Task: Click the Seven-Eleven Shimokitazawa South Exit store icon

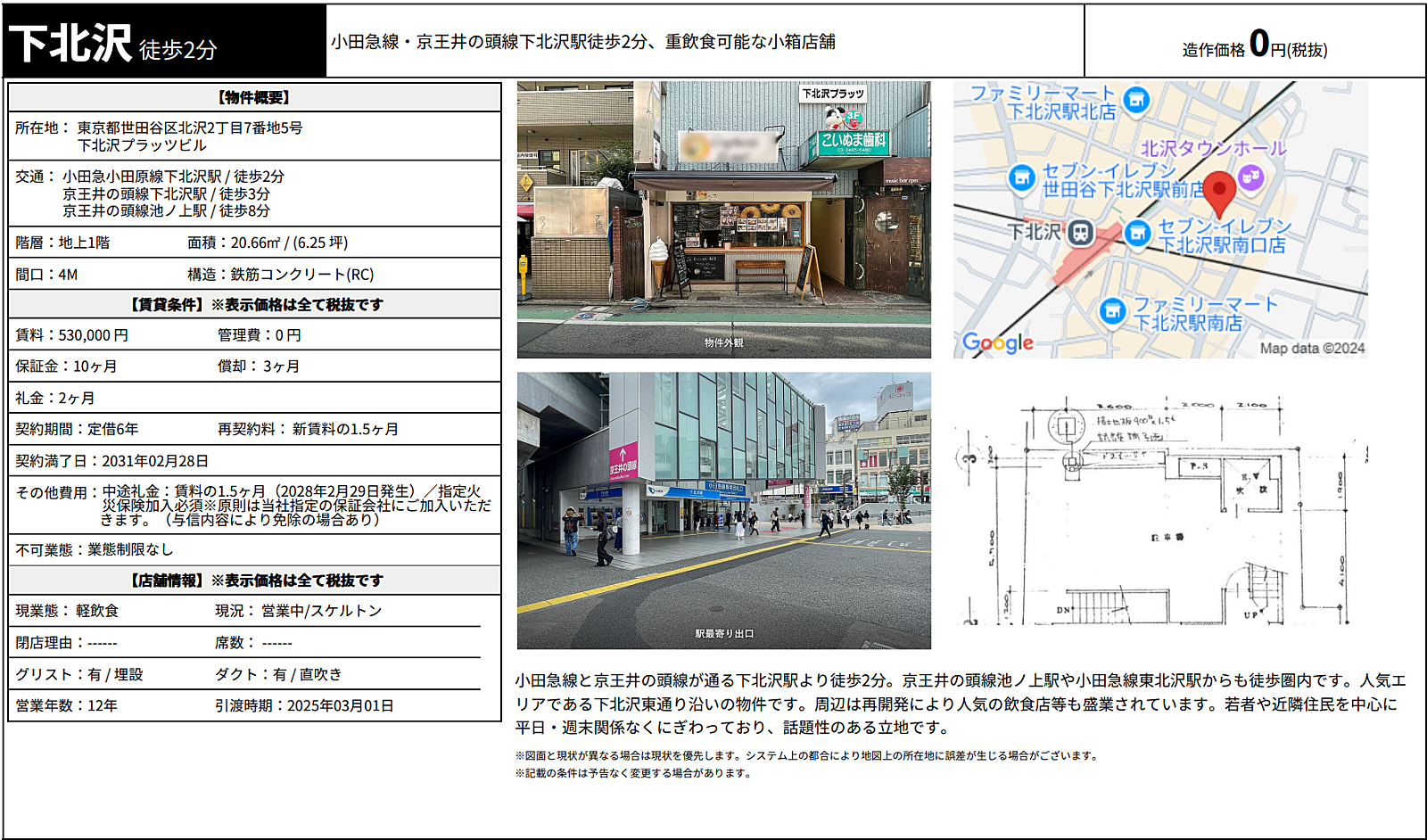Action: coord(1137,234)
